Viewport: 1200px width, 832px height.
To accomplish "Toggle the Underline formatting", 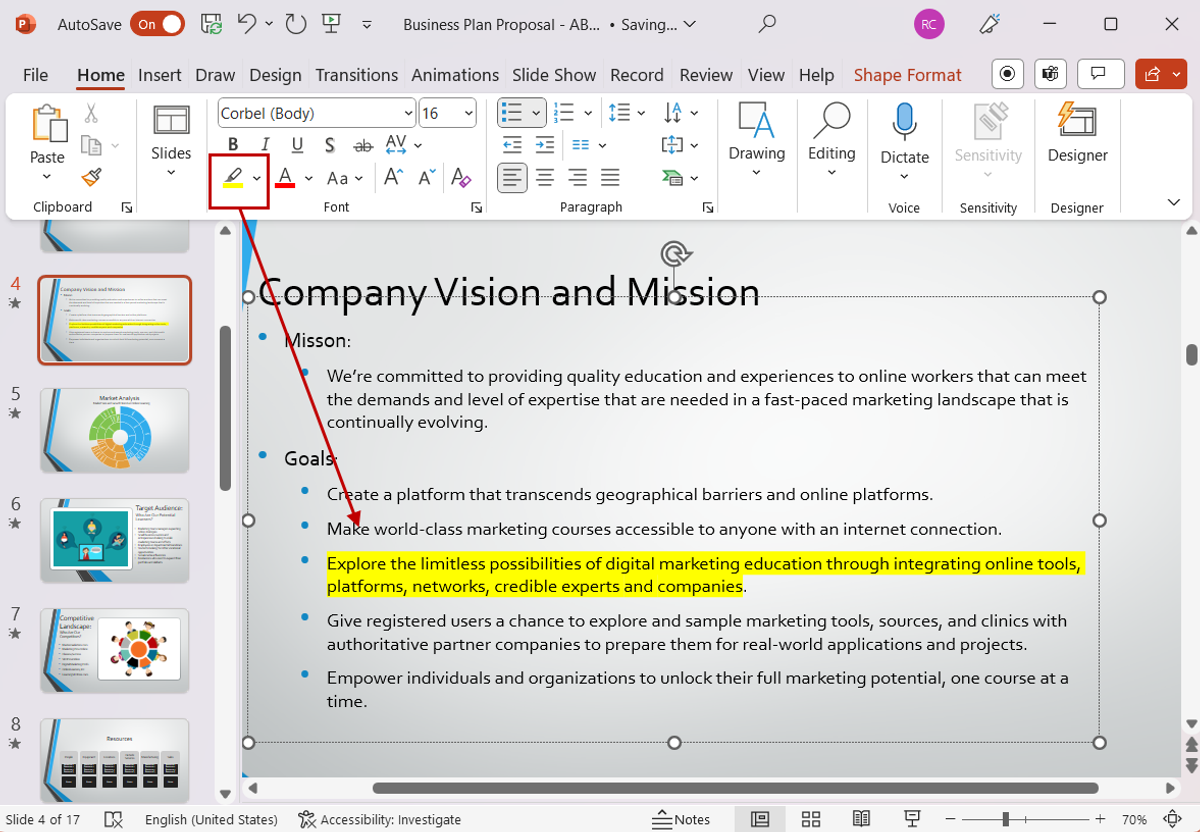I will (x=297, y=143).
